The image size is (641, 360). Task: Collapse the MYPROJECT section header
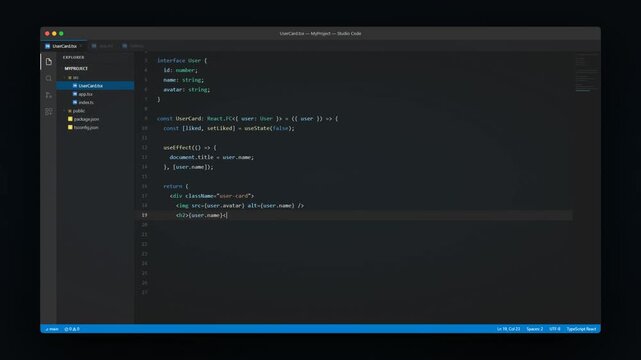[x=76, y=69]
